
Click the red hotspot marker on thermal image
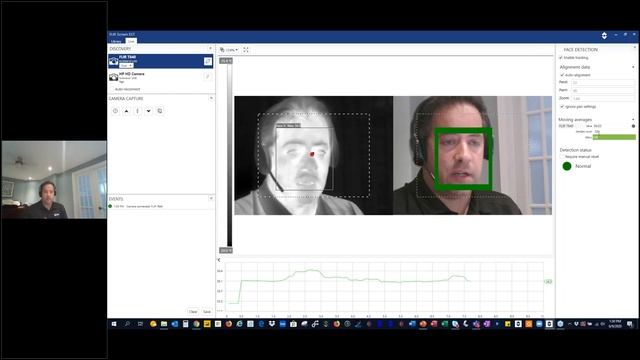click(x=312, y=154)
